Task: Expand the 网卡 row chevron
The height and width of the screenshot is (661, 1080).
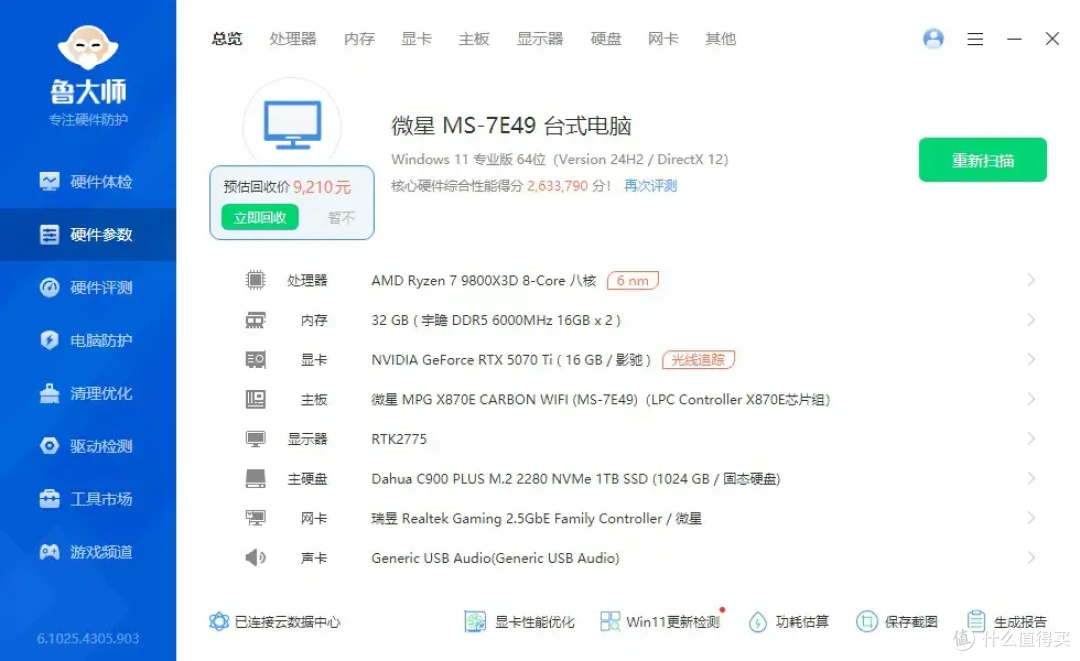Action: [1031, 518]
